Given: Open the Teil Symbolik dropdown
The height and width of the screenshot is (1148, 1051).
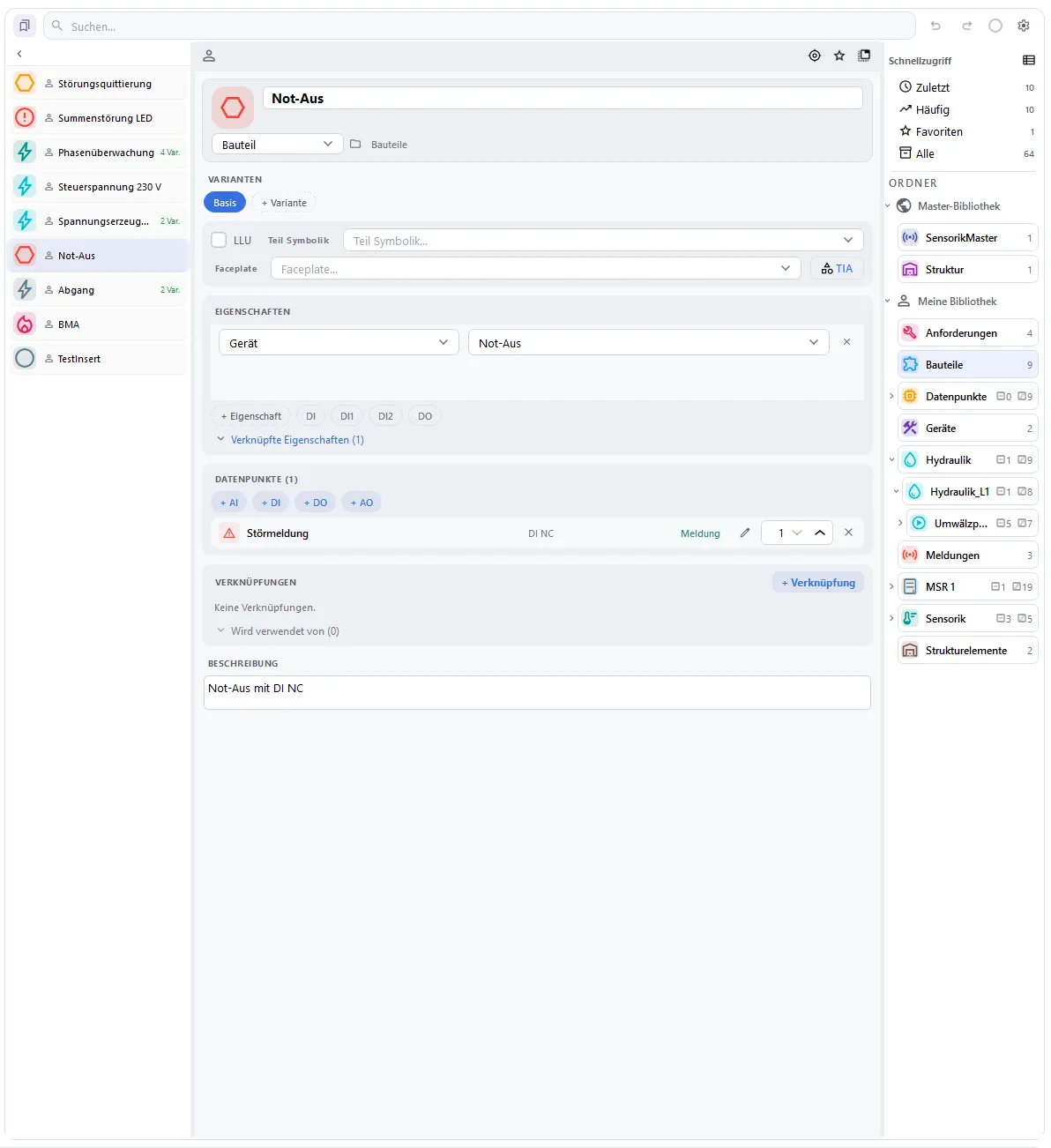Looking at the screenshot, I should (x=603, y=240).
